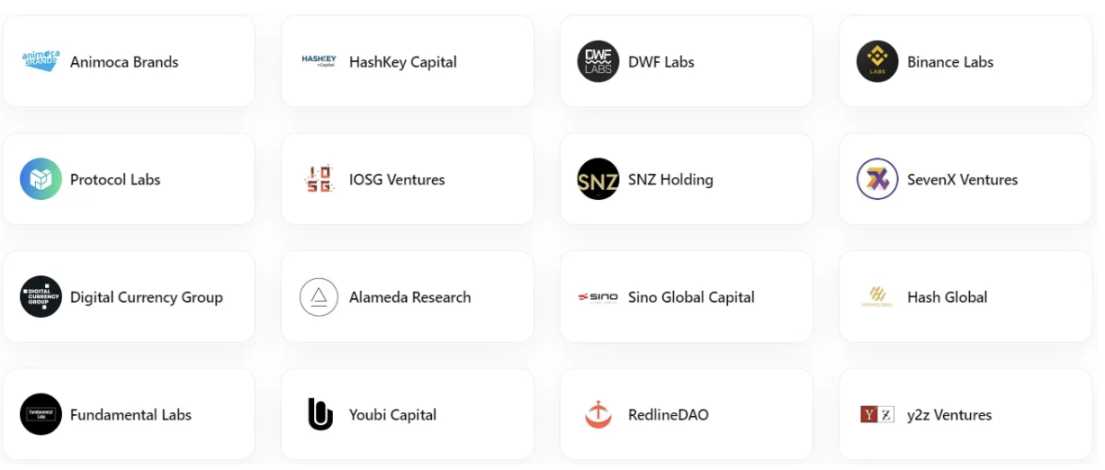Open the Hash Global investor card
The height and width of the screenshot is (470, 1105).
tap(965, 297)
